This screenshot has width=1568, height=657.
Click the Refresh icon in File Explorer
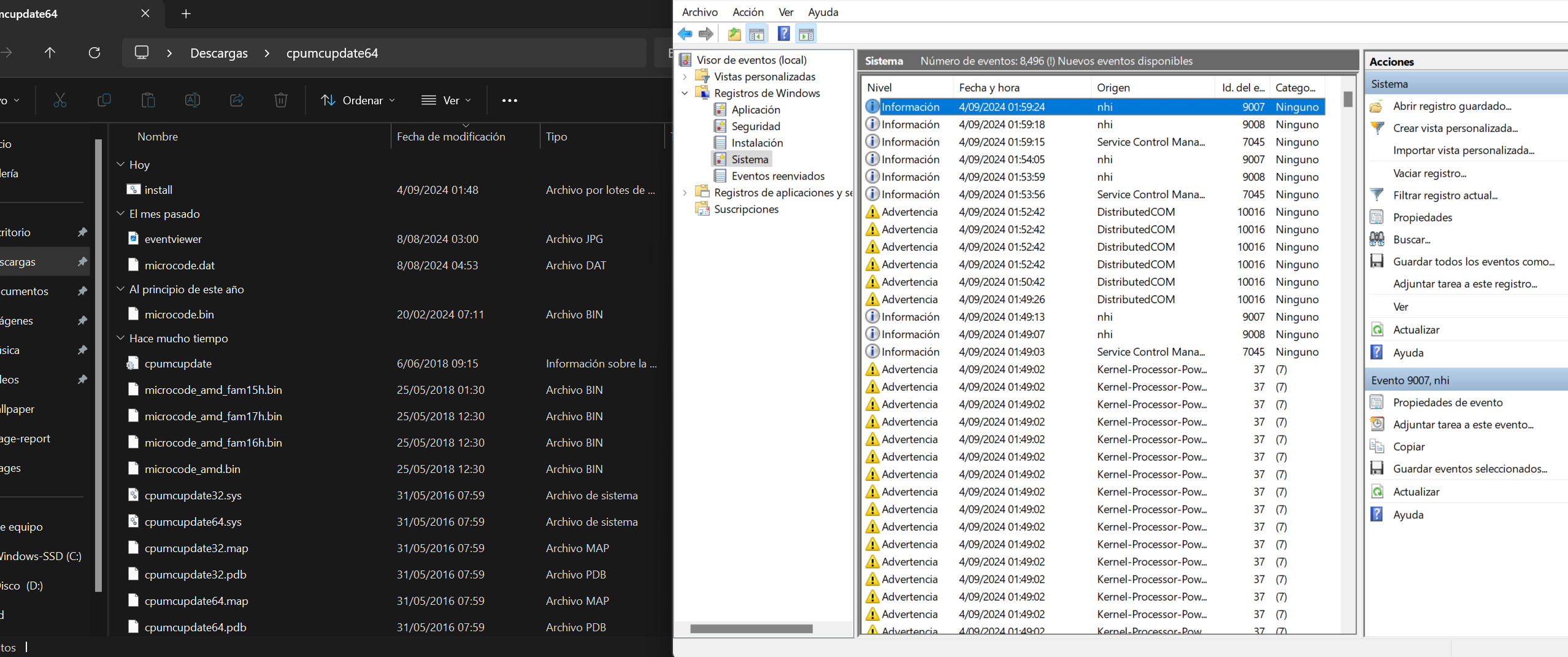pos(94,53)
